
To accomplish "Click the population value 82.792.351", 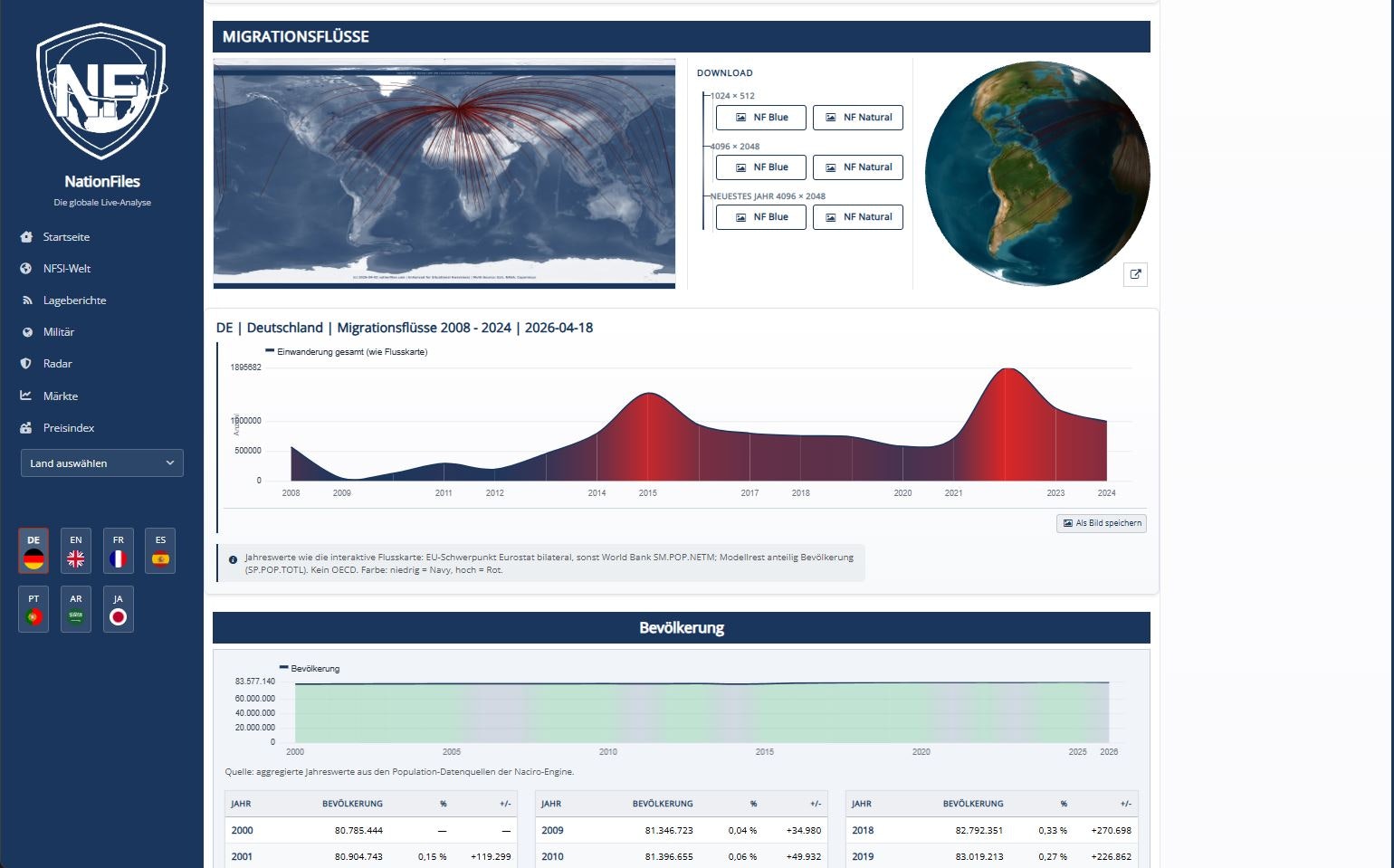I will pyautogui.click(x=979, y=830).
